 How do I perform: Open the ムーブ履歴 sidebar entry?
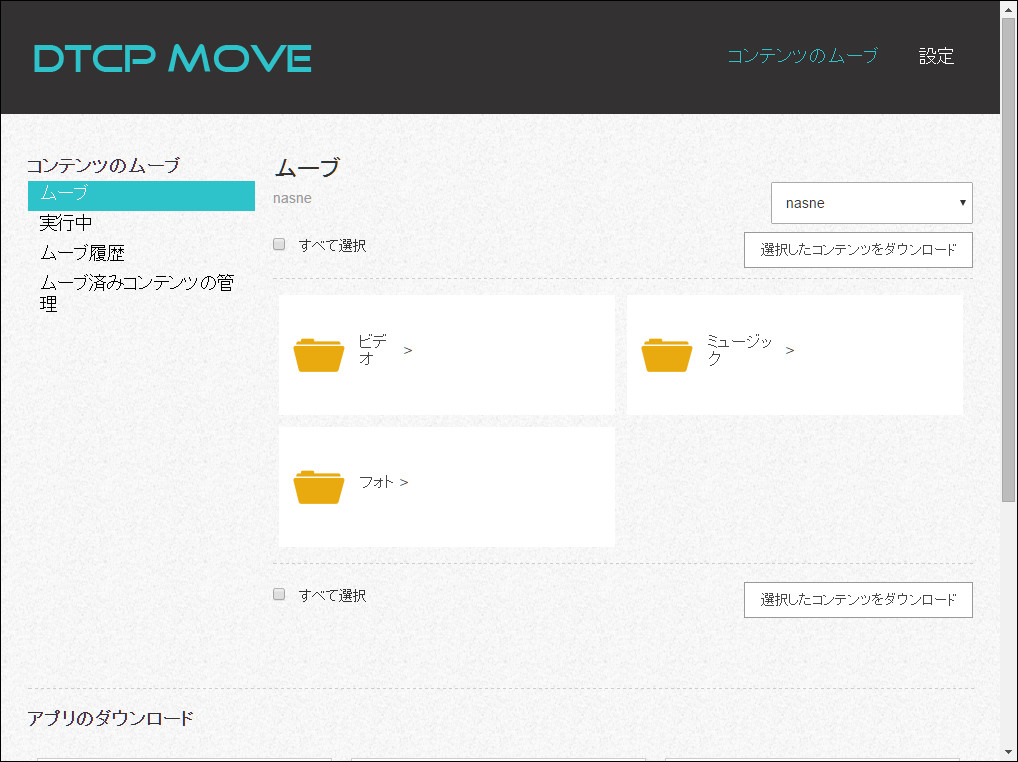point(76,252)
